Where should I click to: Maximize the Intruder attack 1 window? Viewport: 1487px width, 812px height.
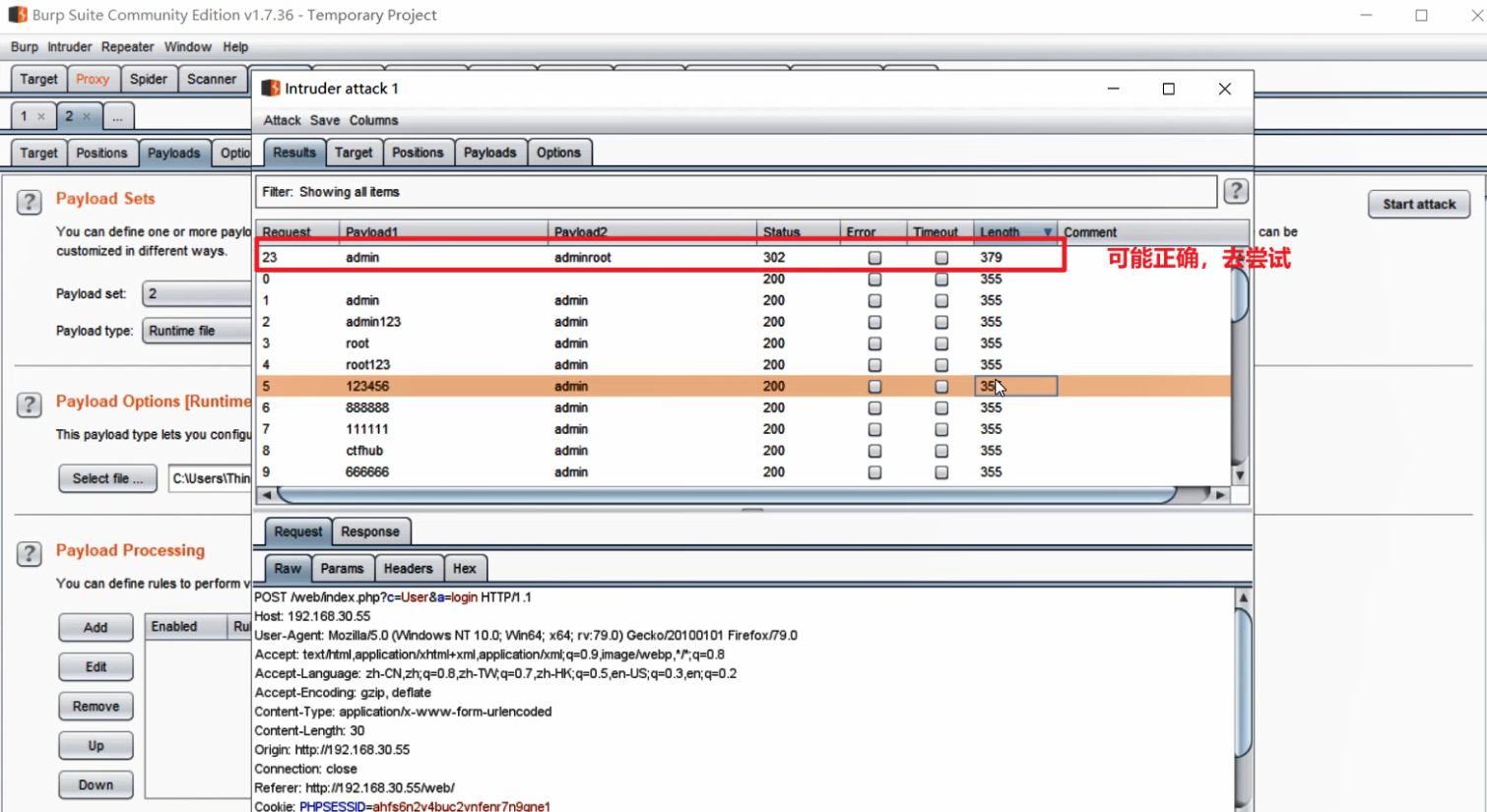pyautogui.click(x=1168, y=89)
